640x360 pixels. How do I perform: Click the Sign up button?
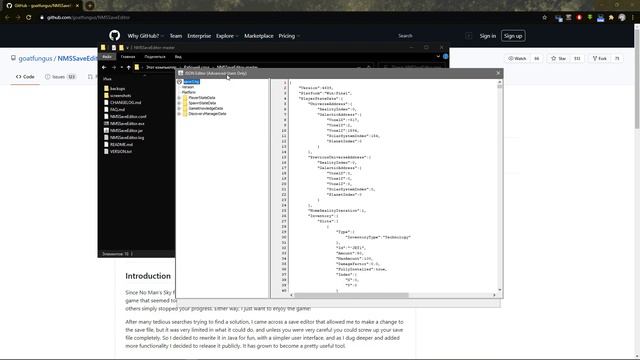click(x=513, y=36)
